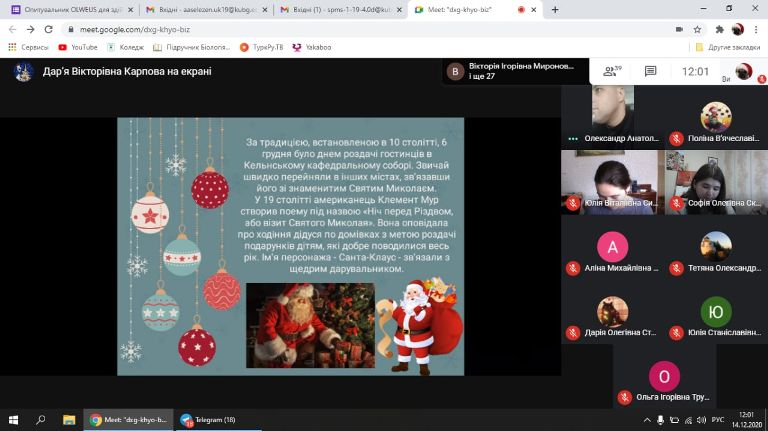
Task: Click Ольга Ігорівна avatar tile
Action: pyautogui.click(x=664, y=376)
